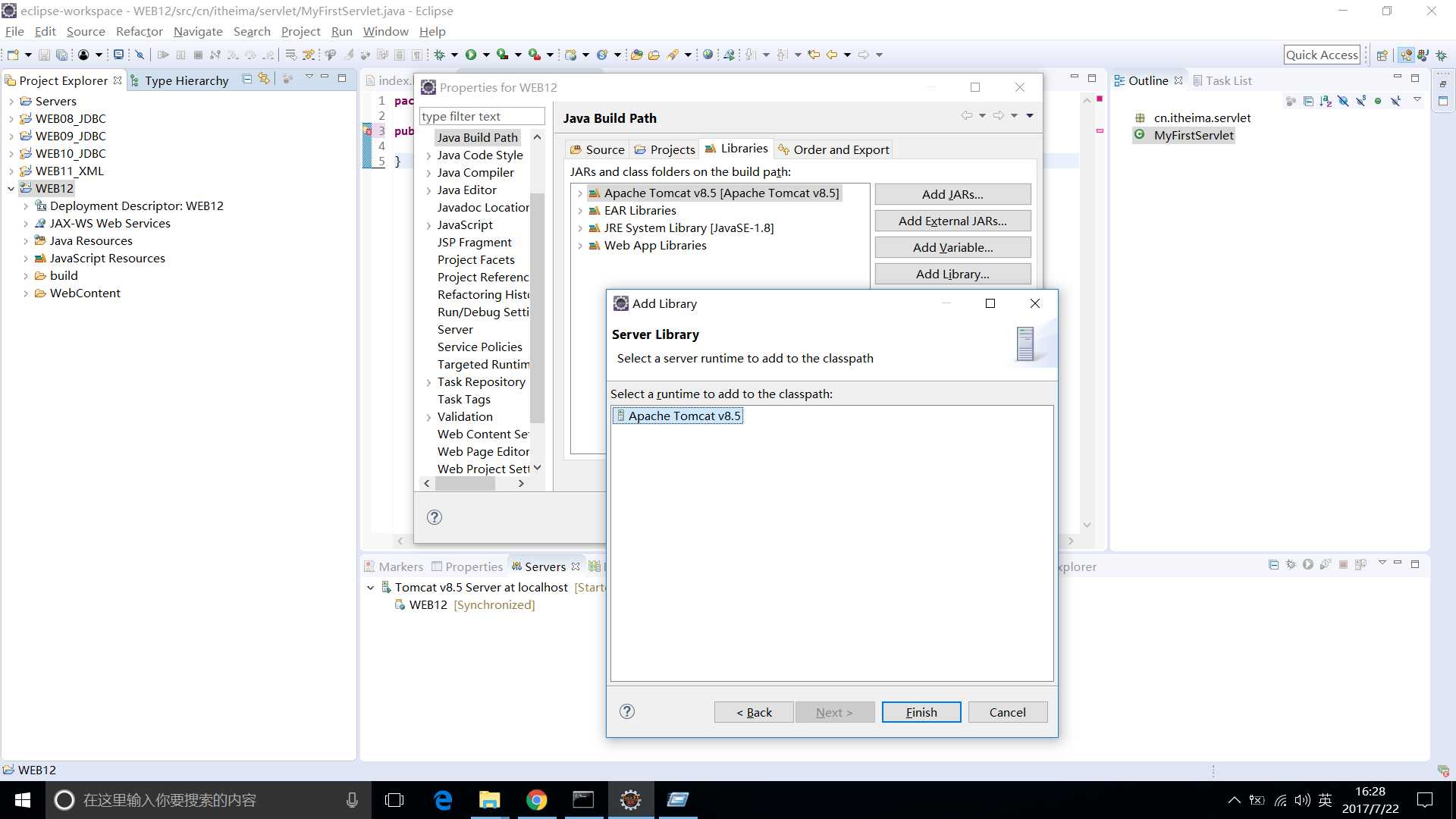Click the New file toolbar icon
Image resolution: width=1456 pixels, height=819 pixels.
click(13, 55)
